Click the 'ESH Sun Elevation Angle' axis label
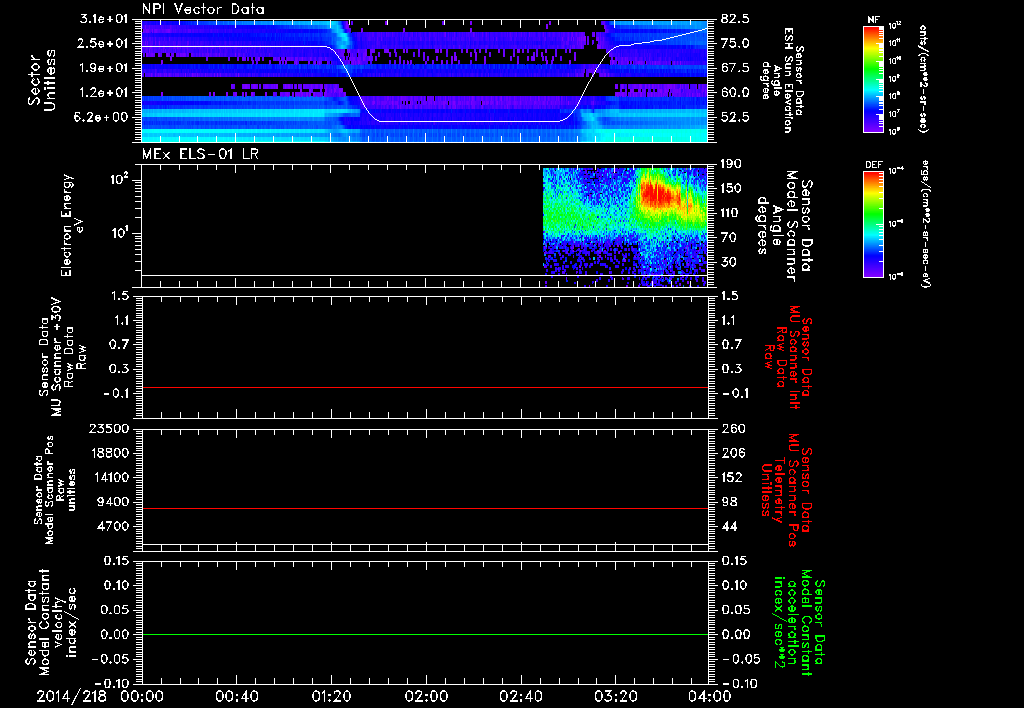The image size is (1024, 708). tap(783, 80)
